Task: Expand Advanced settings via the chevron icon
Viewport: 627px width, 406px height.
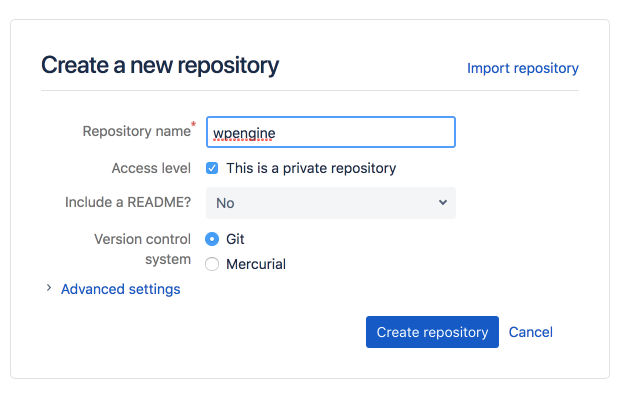Action: point(47,289)
